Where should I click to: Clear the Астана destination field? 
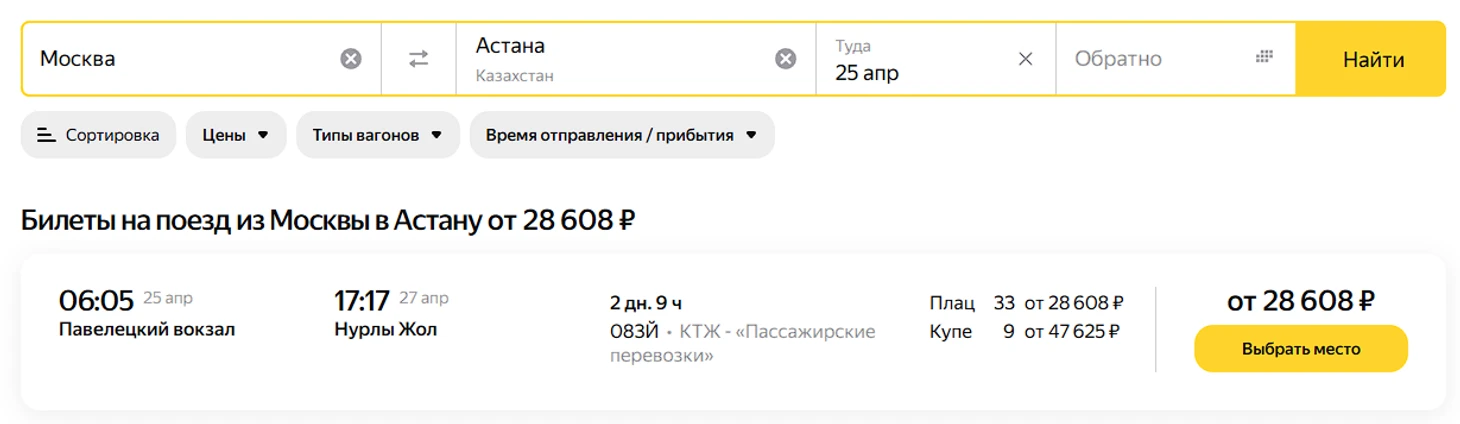point(786,59)
